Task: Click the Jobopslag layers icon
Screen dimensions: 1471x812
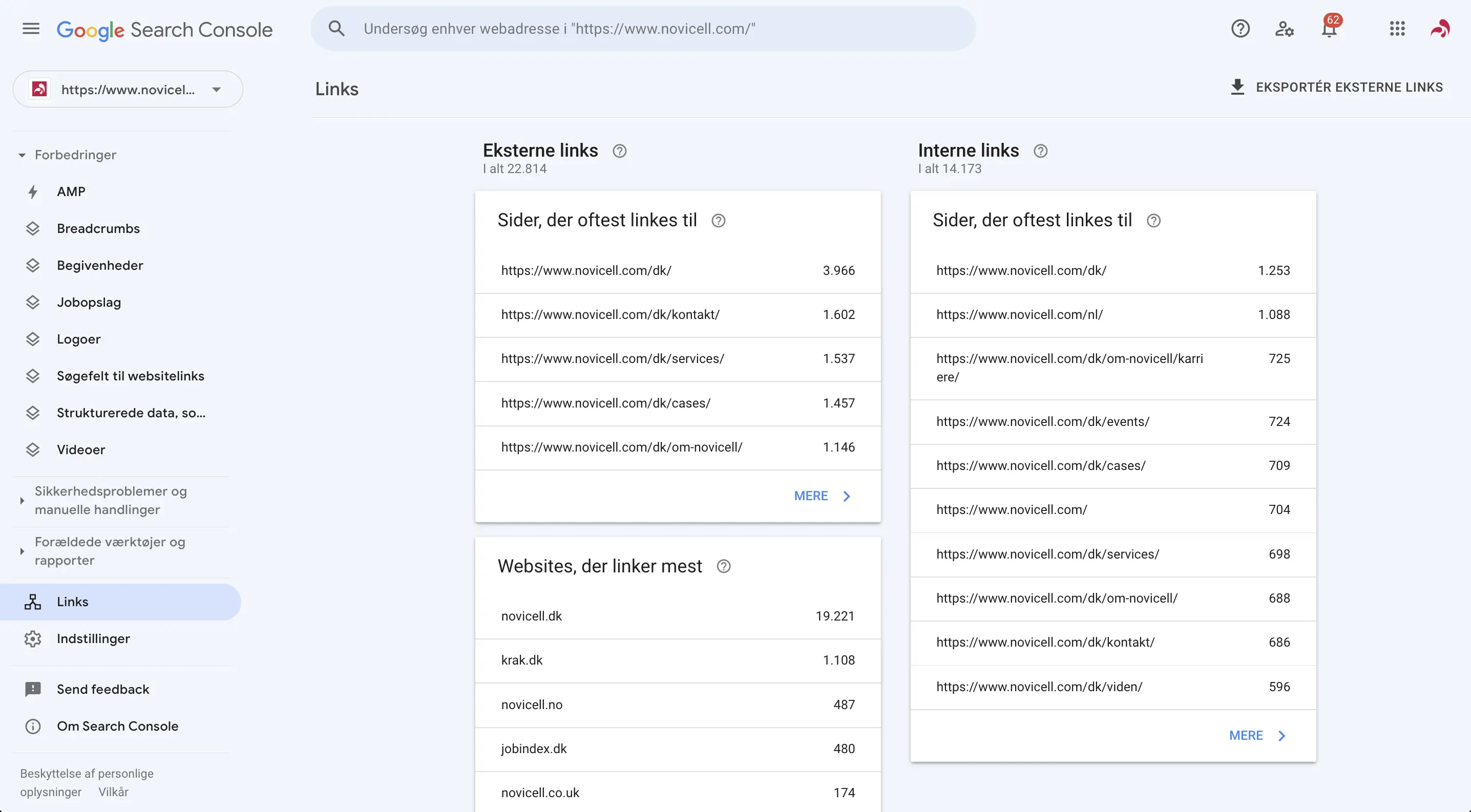Action: [33, 303]
